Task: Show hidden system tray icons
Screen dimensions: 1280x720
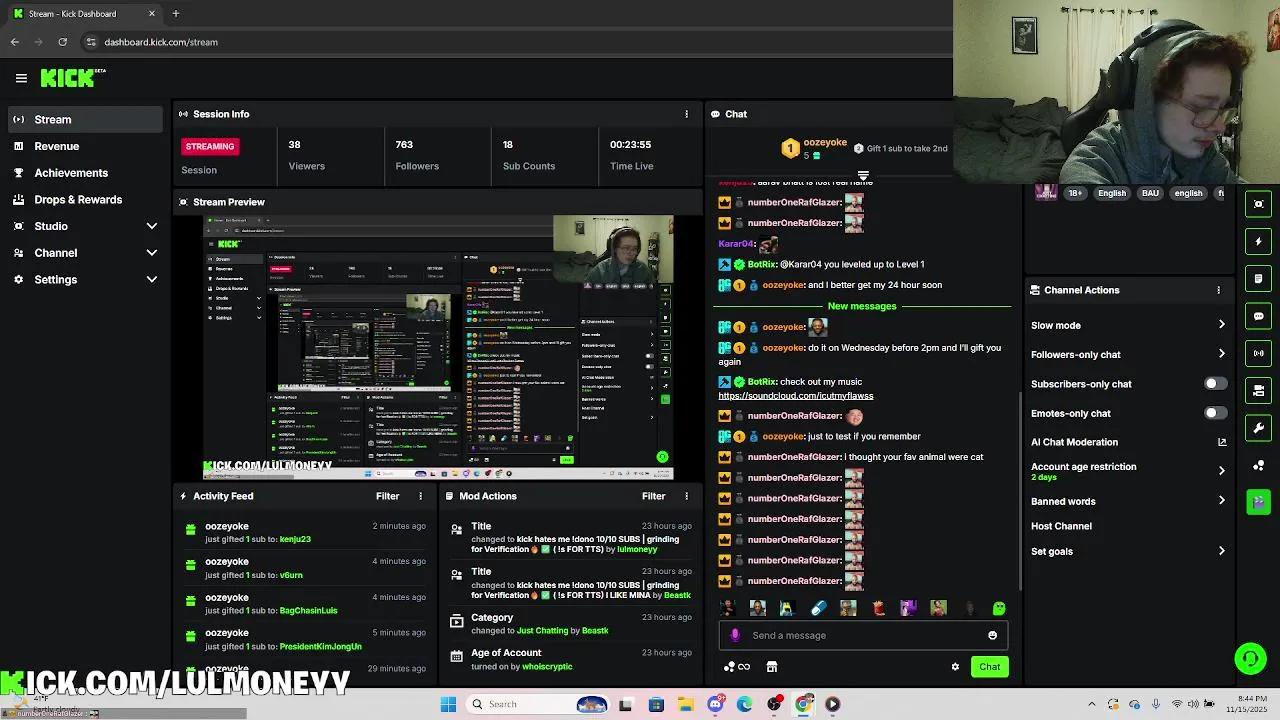Action: click(x=1091, y=704)
